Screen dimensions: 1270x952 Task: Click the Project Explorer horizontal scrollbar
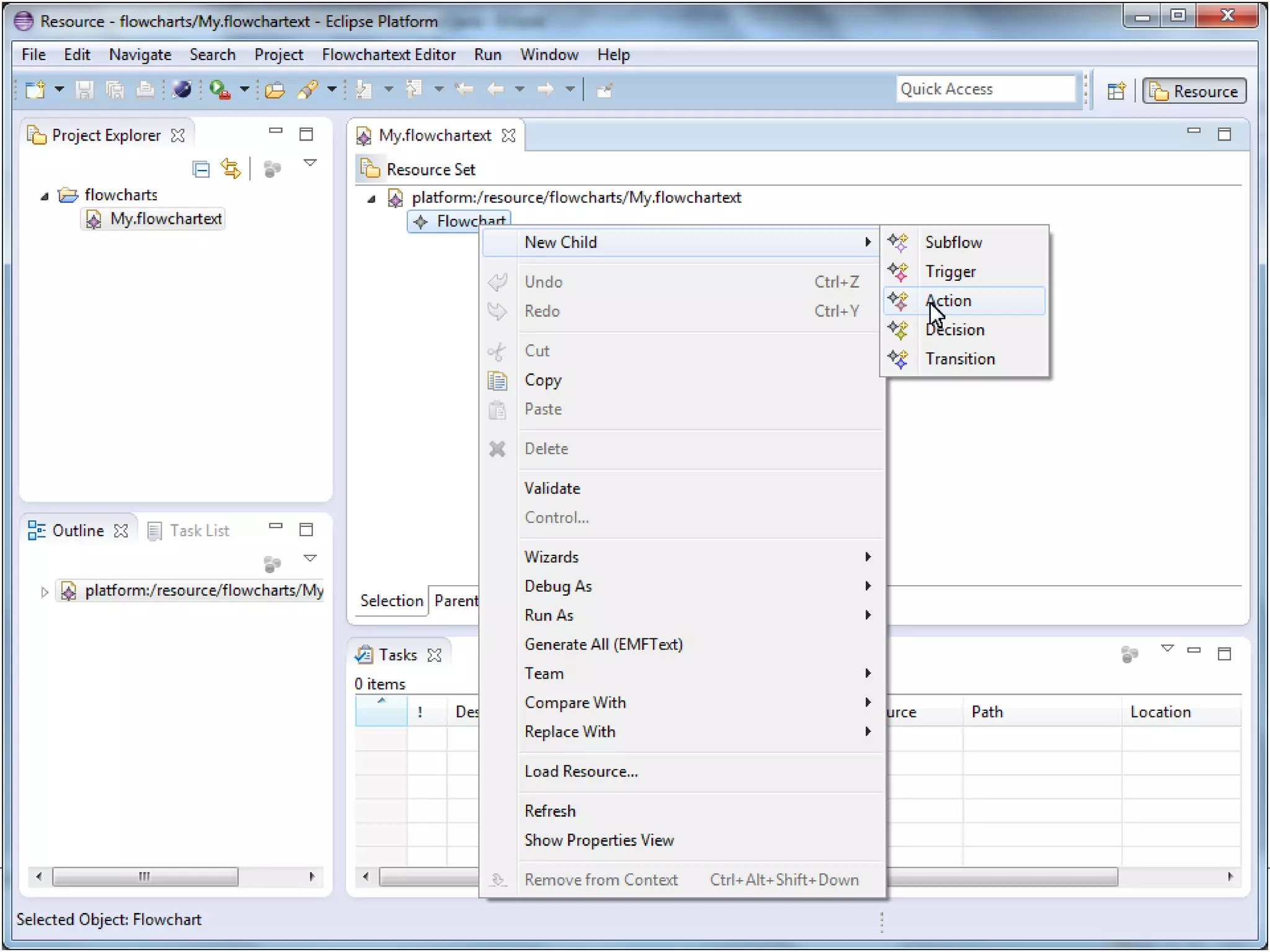pos(145,876)
